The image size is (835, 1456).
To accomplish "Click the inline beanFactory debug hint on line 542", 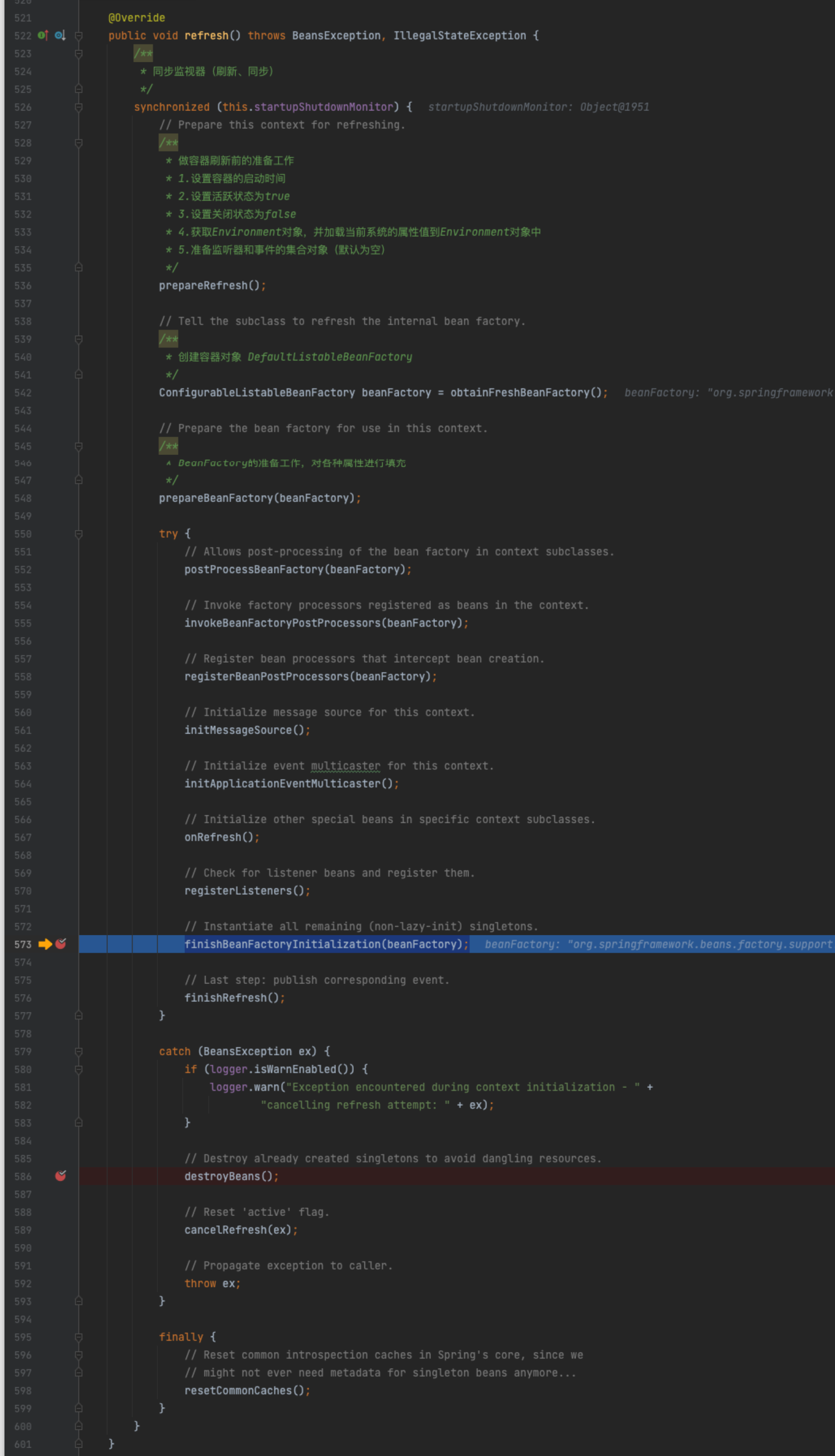I will pos(729,393).
